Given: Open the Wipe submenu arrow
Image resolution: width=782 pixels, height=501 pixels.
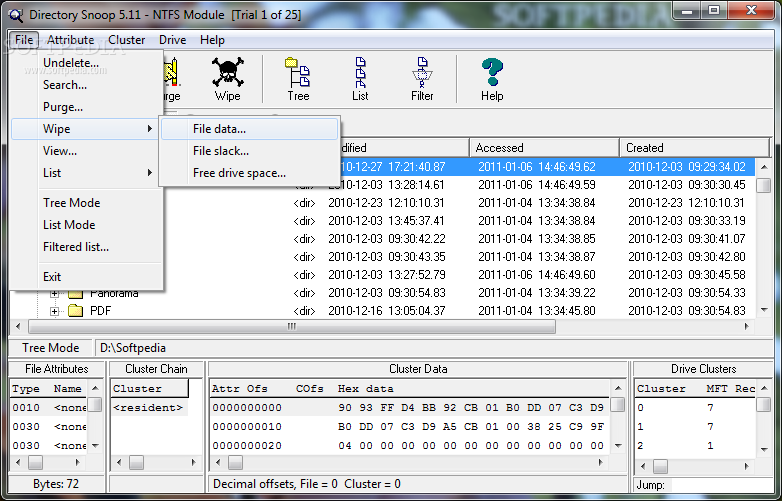Looking at the screenshot, I should pyautogui.click(x=149, y=129).
